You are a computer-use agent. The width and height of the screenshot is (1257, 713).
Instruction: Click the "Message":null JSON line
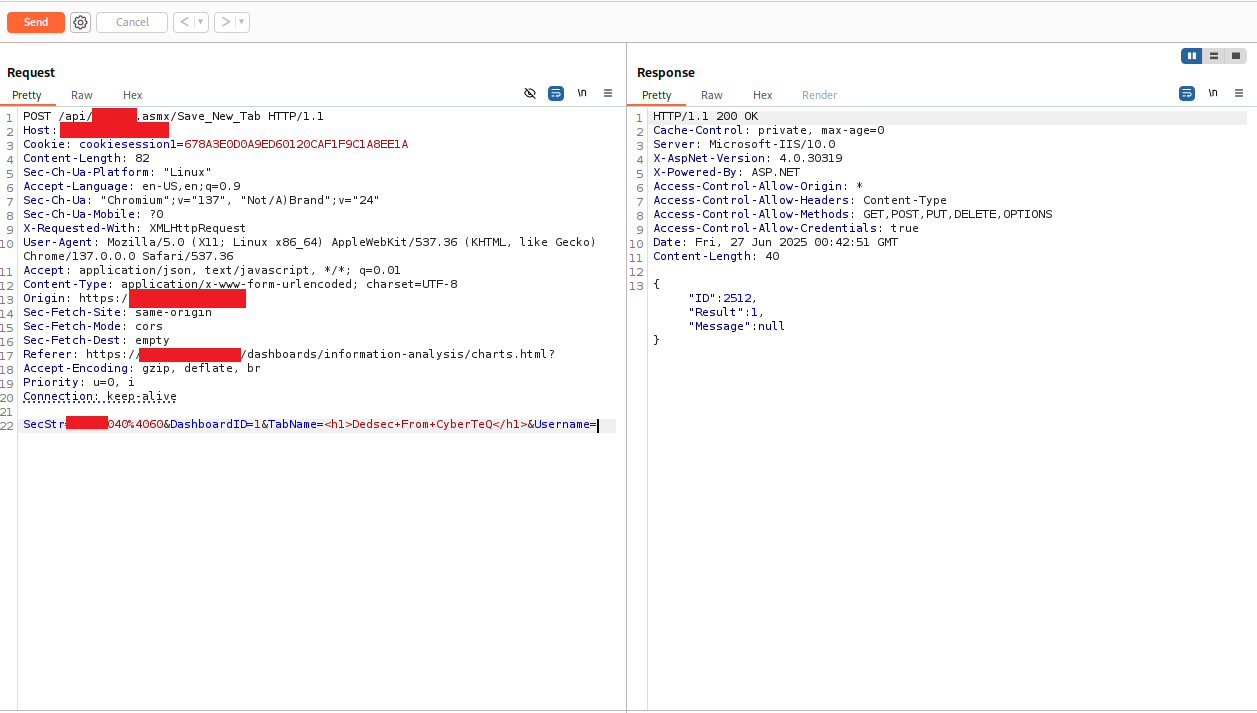(x=737, y=326)
